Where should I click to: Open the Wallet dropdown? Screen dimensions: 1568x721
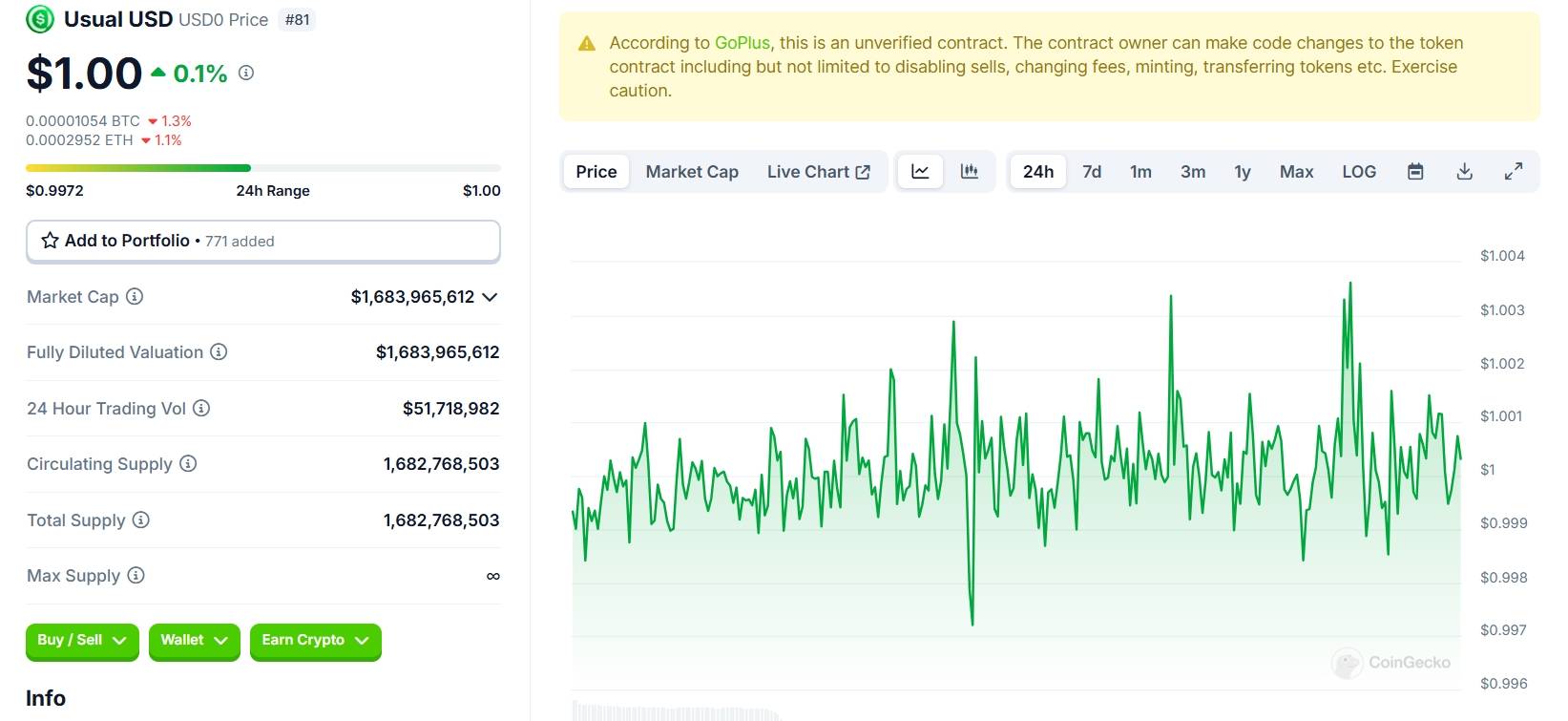pos(195,641)
